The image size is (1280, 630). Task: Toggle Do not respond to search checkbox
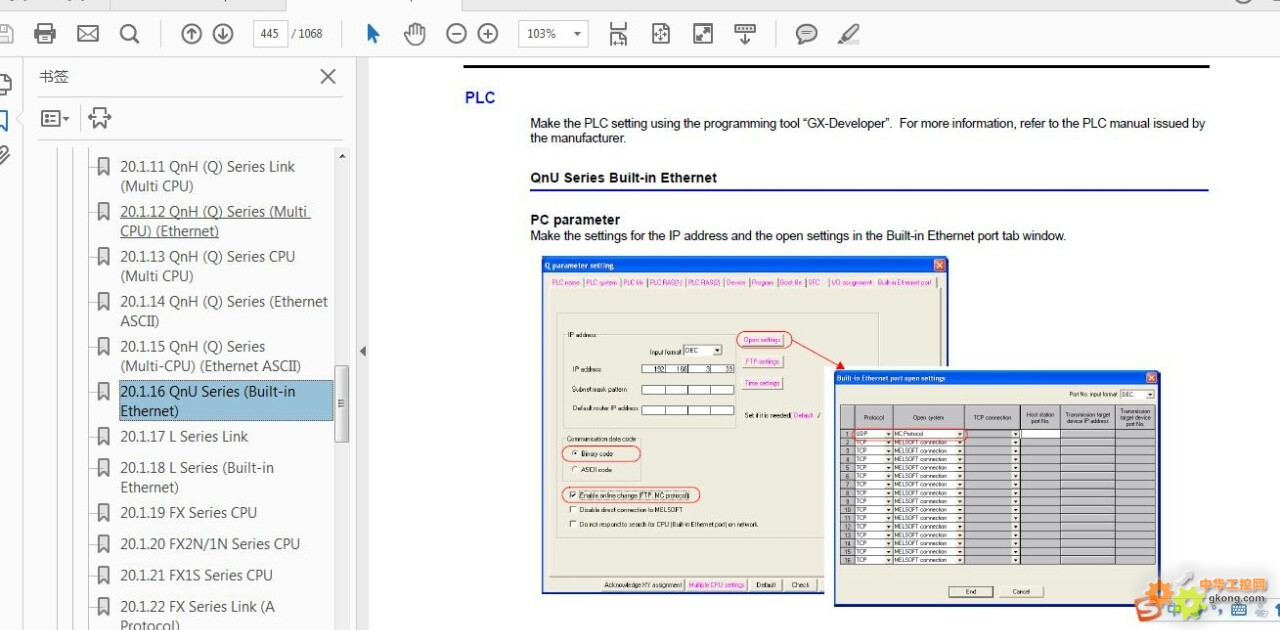(572, 523)
